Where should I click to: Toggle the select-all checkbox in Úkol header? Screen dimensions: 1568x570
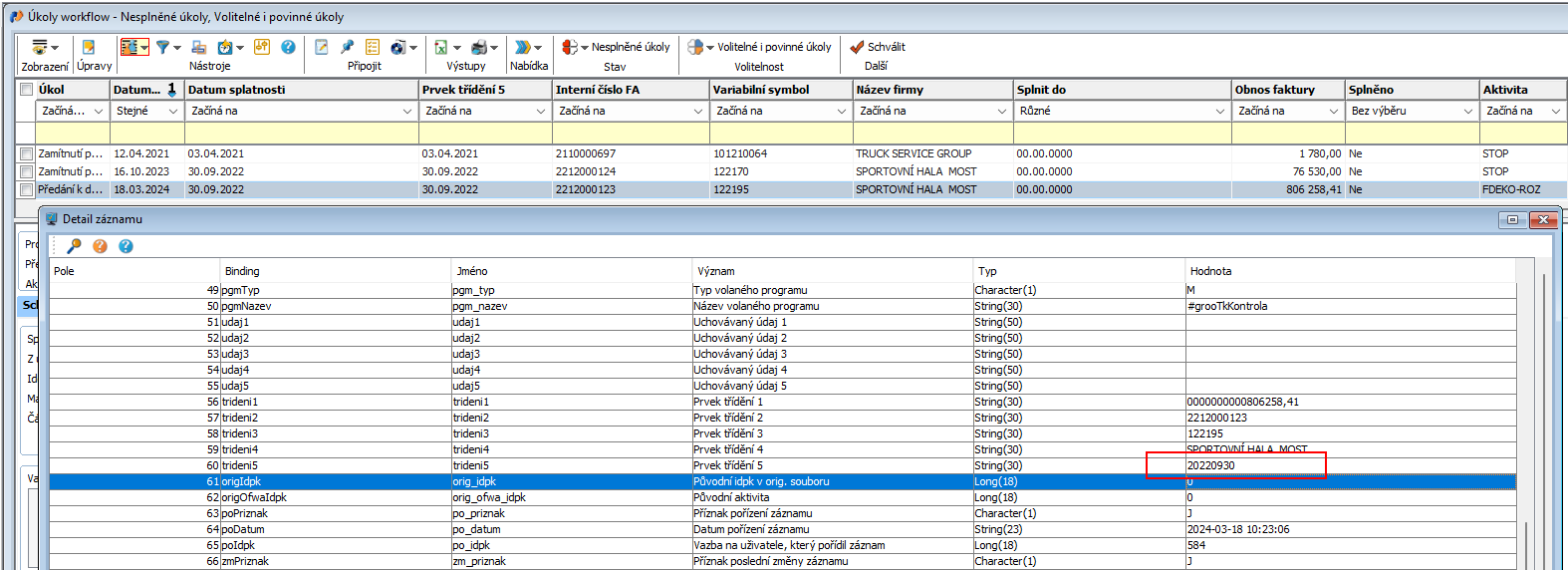[27, 90]
